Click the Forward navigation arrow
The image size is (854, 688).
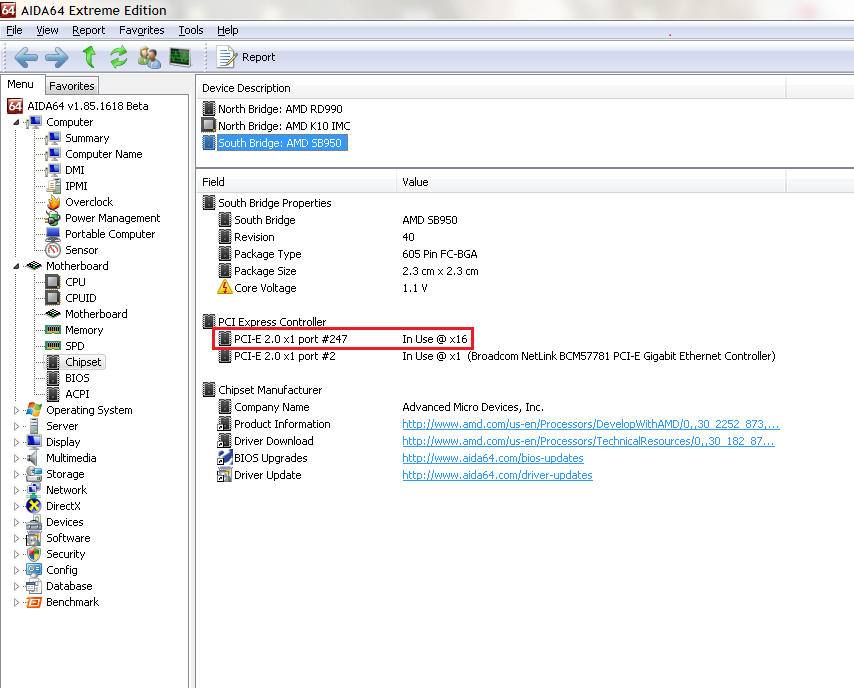tap(57, 57)
